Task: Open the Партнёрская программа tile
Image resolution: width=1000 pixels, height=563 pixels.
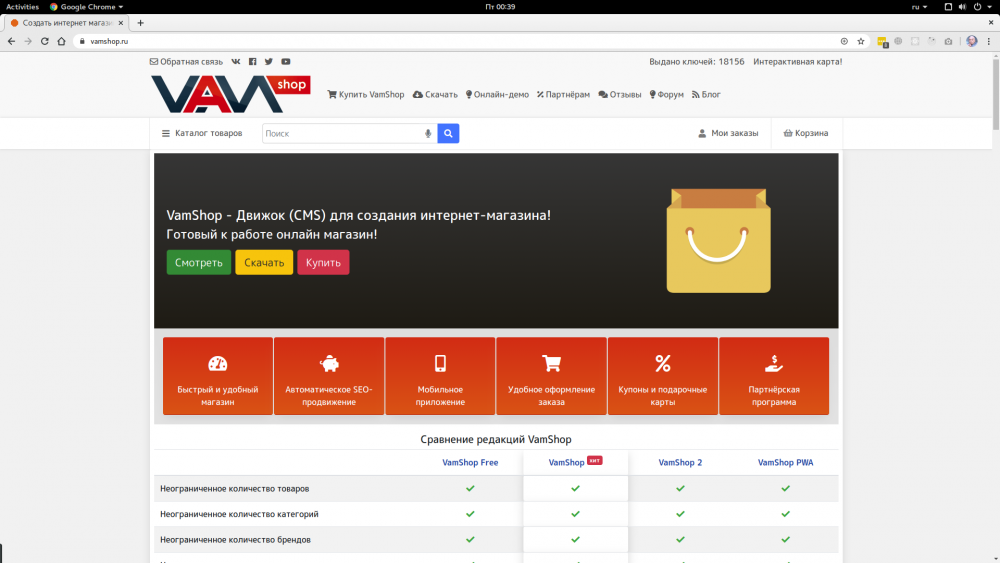Action: [774, 376]
